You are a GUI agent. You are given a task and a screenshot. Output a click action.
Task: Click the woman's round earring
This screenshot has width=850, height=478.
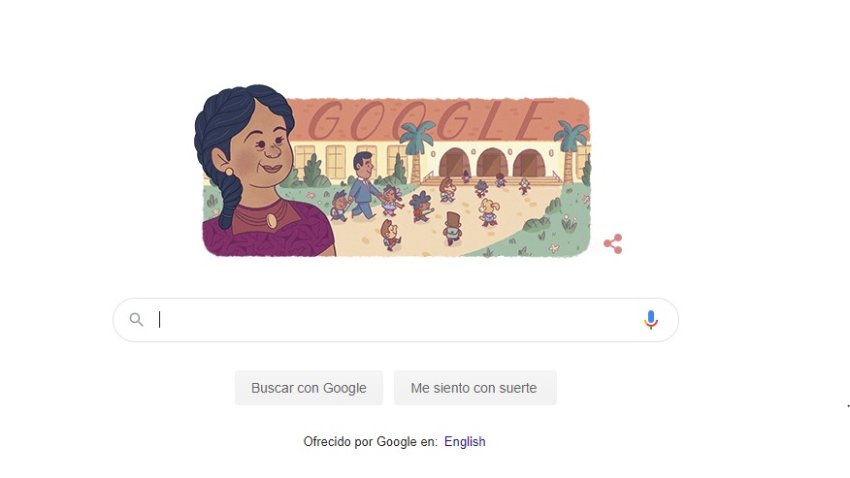[229, 172]
